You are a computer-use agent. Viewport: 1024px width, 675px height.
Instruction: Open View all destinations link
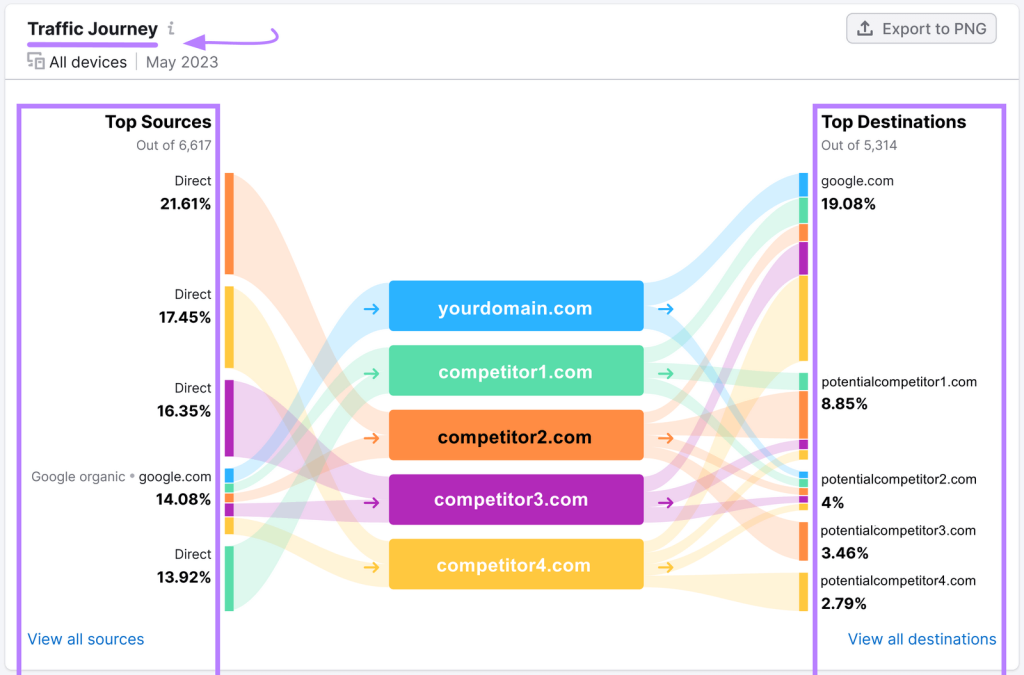pos(922,639)
